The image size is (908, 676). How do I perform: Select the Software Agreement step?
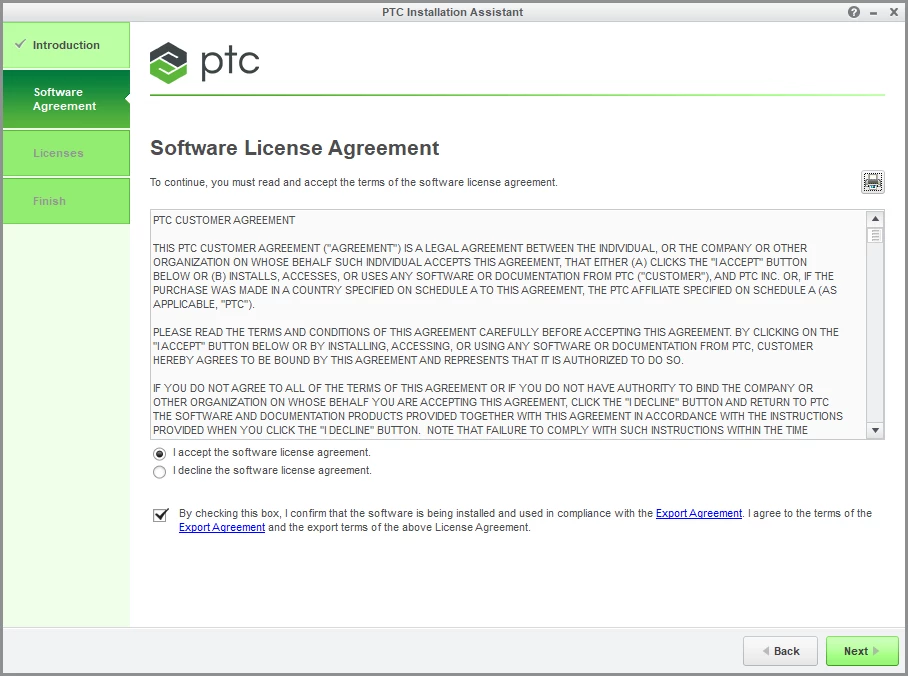pos(66,99)
